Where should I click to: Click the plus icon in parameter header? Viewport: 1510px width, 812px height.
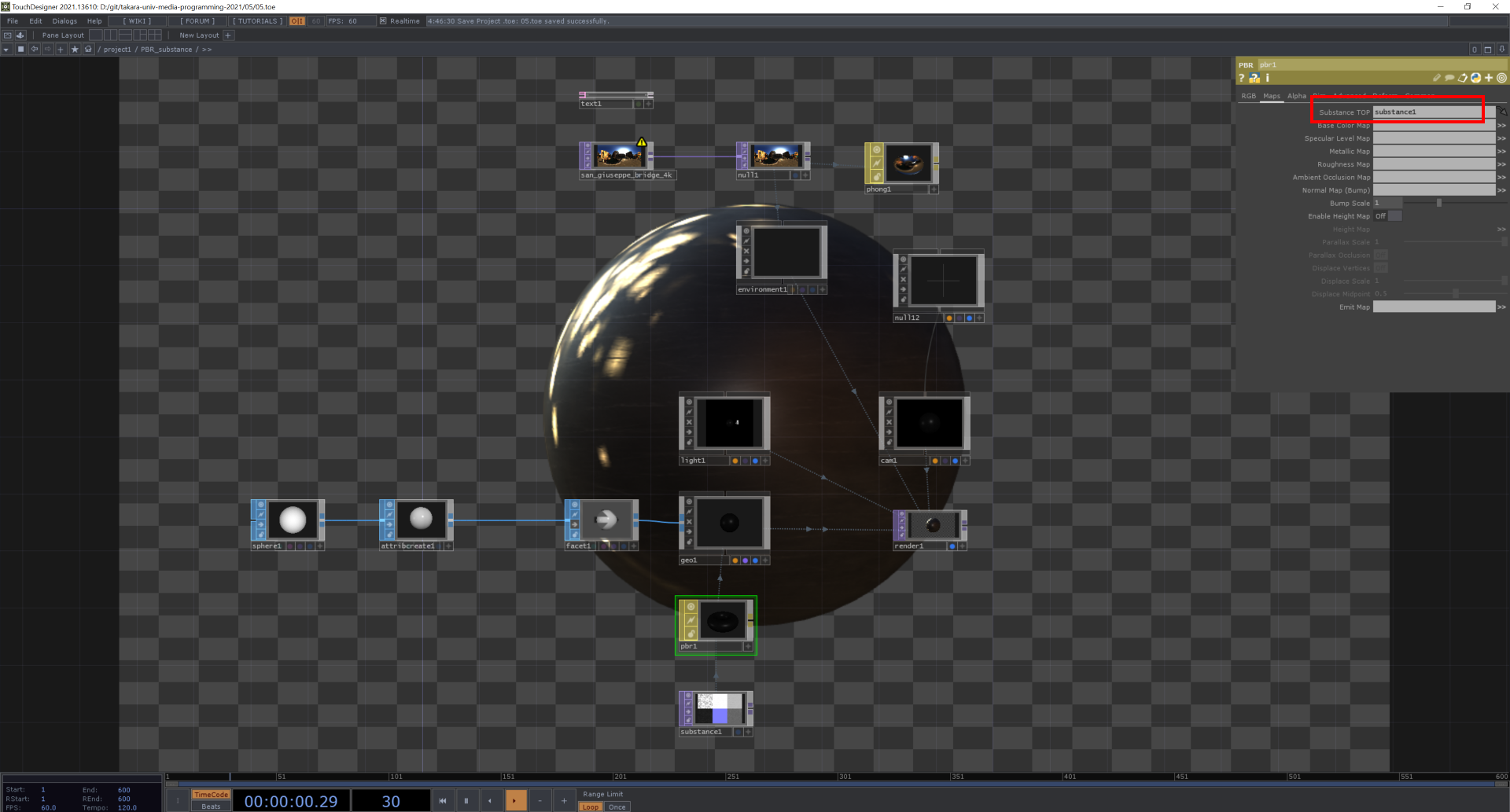(1489, 78)
